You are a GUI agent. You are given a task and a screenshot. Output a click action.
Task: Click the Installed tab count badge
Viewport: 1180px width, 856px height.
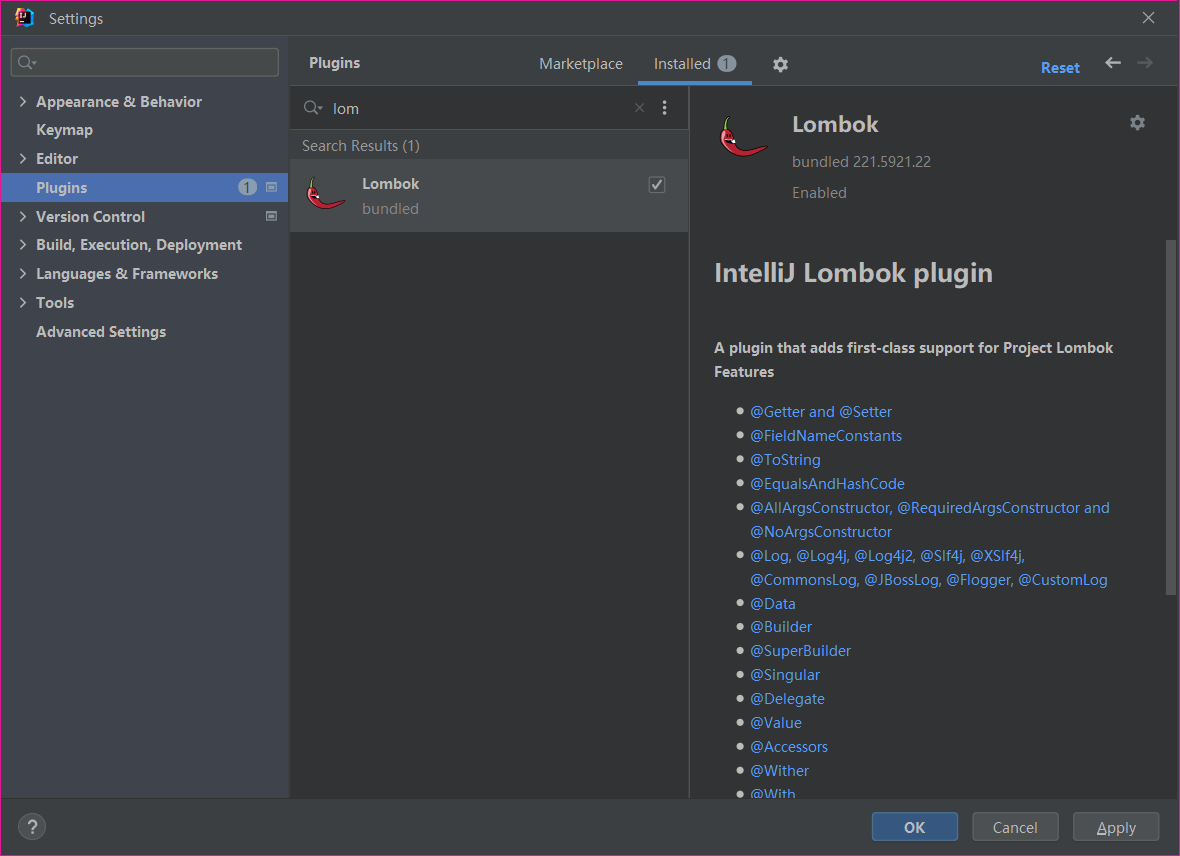[x=726, y=63]
